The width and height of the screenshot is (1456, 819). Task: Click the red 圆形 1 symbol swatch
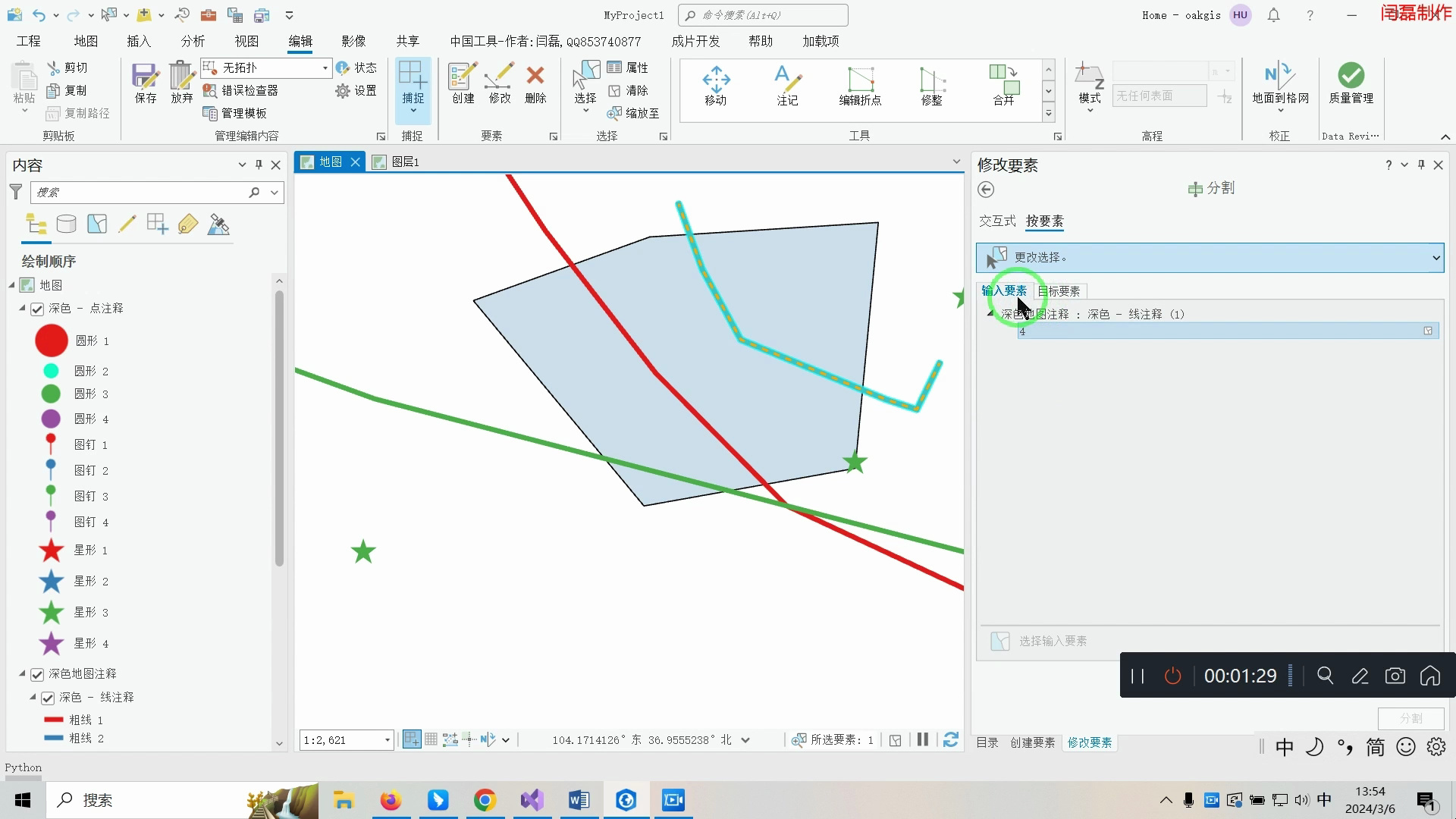point(51,340)
